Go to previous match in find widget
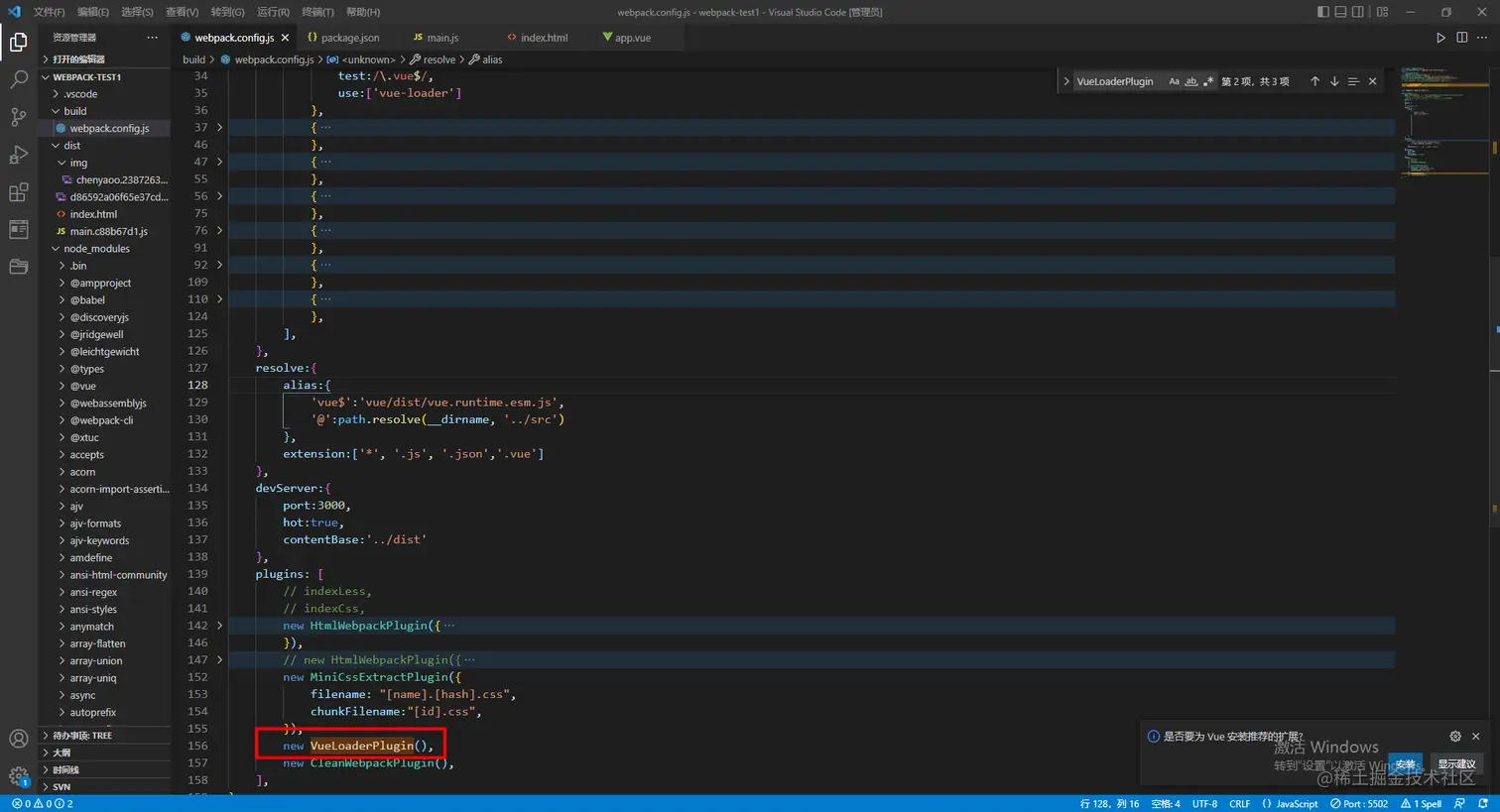 click(1314, 81)
